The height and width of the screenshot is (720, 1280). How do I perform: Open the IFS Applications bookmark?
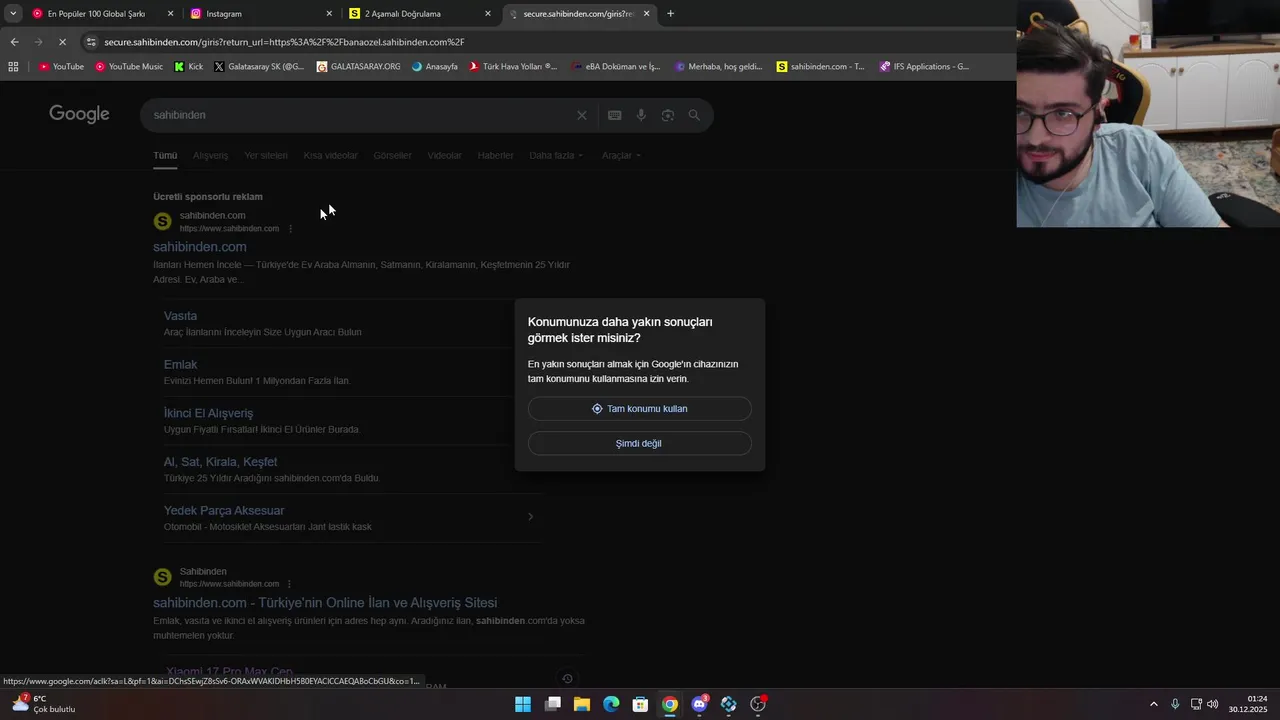tap(924, 67)
